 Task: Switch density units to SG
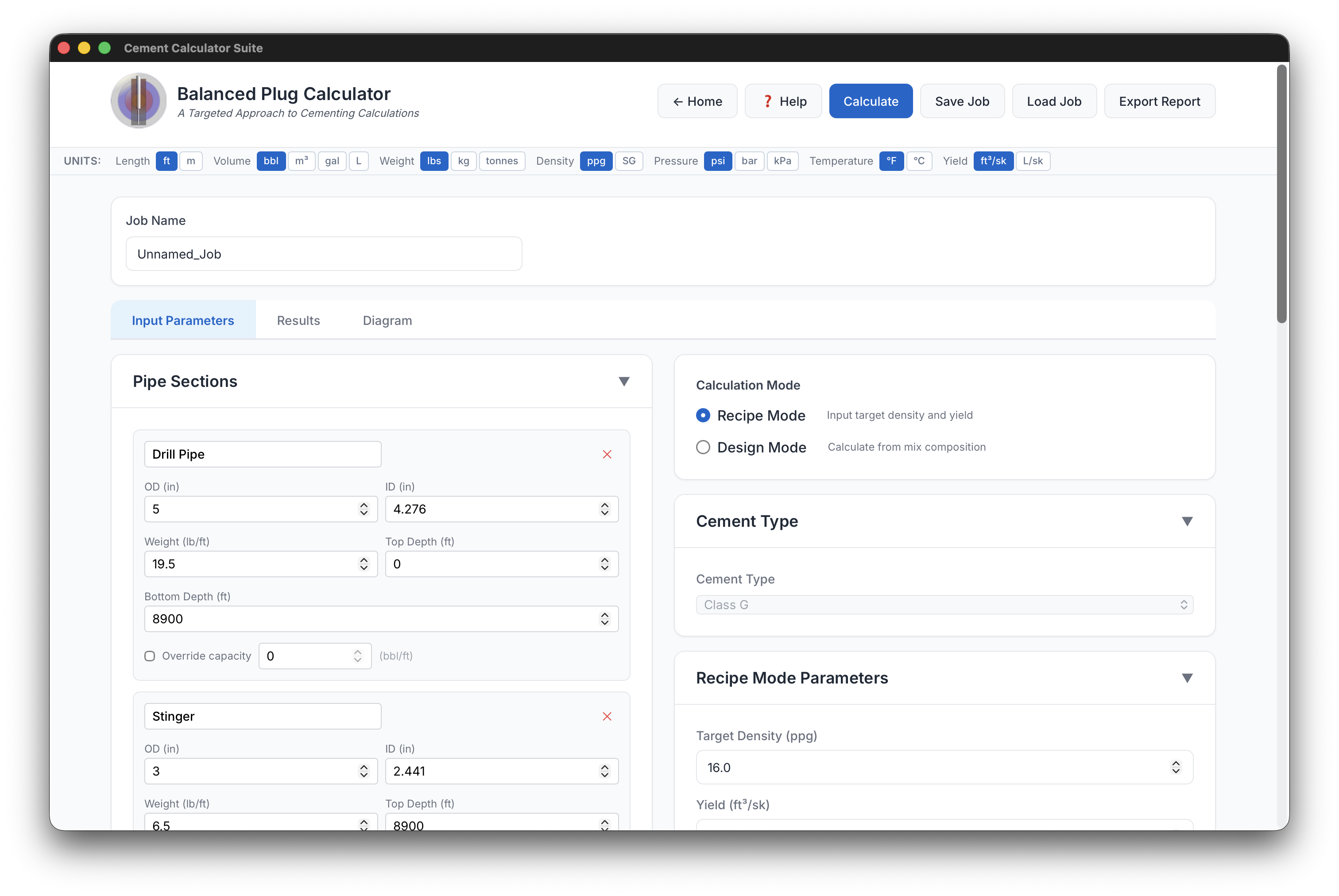tap(629, 161)
